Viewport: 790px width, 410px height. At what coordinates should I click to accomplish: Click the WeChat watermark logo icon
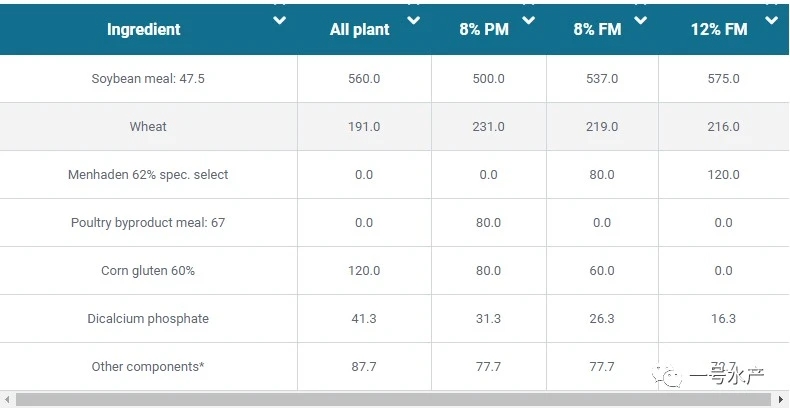(667, 375)
